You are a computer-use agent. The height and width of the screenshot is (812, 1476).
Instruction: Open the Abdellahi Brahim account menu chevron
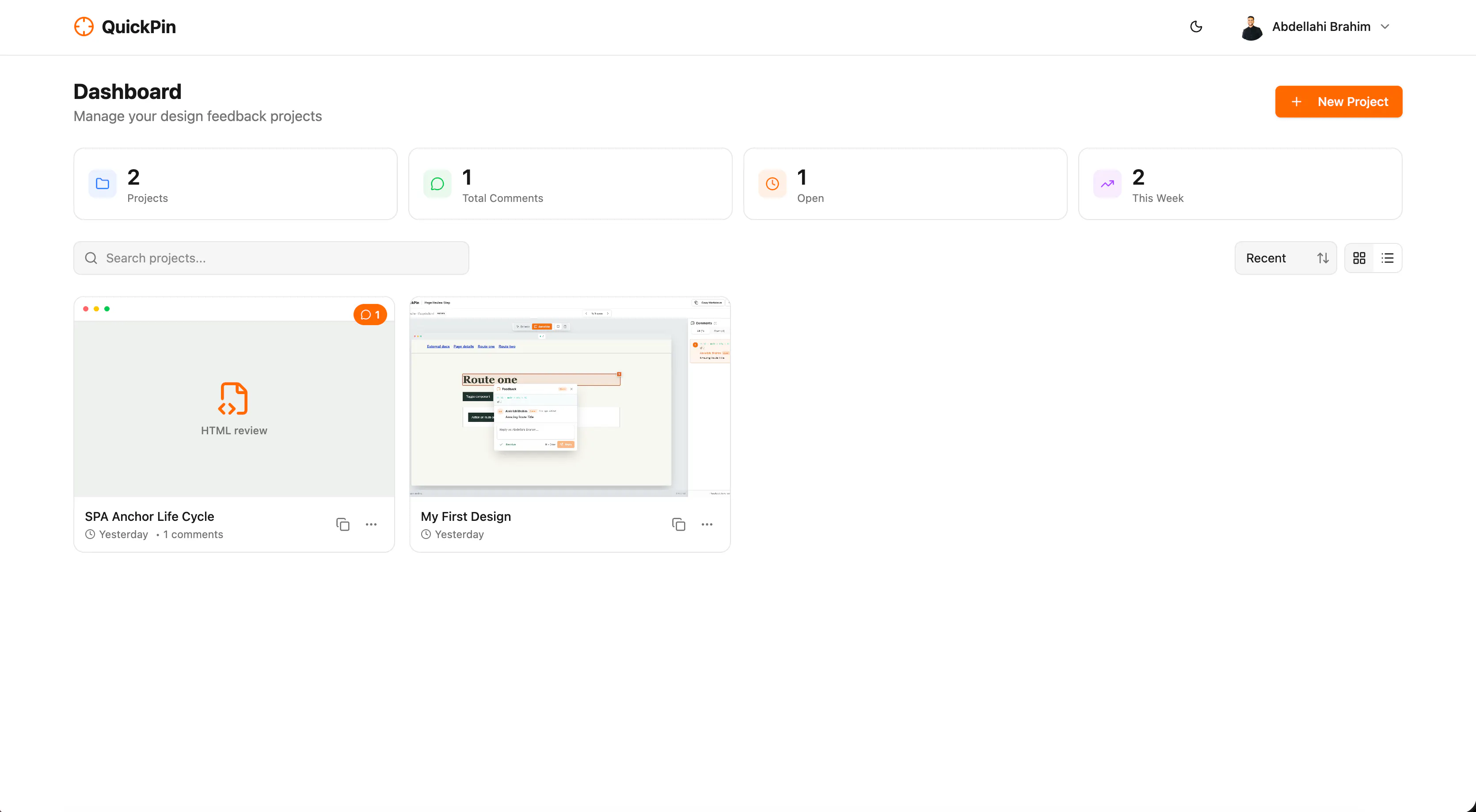[1385, 27]
